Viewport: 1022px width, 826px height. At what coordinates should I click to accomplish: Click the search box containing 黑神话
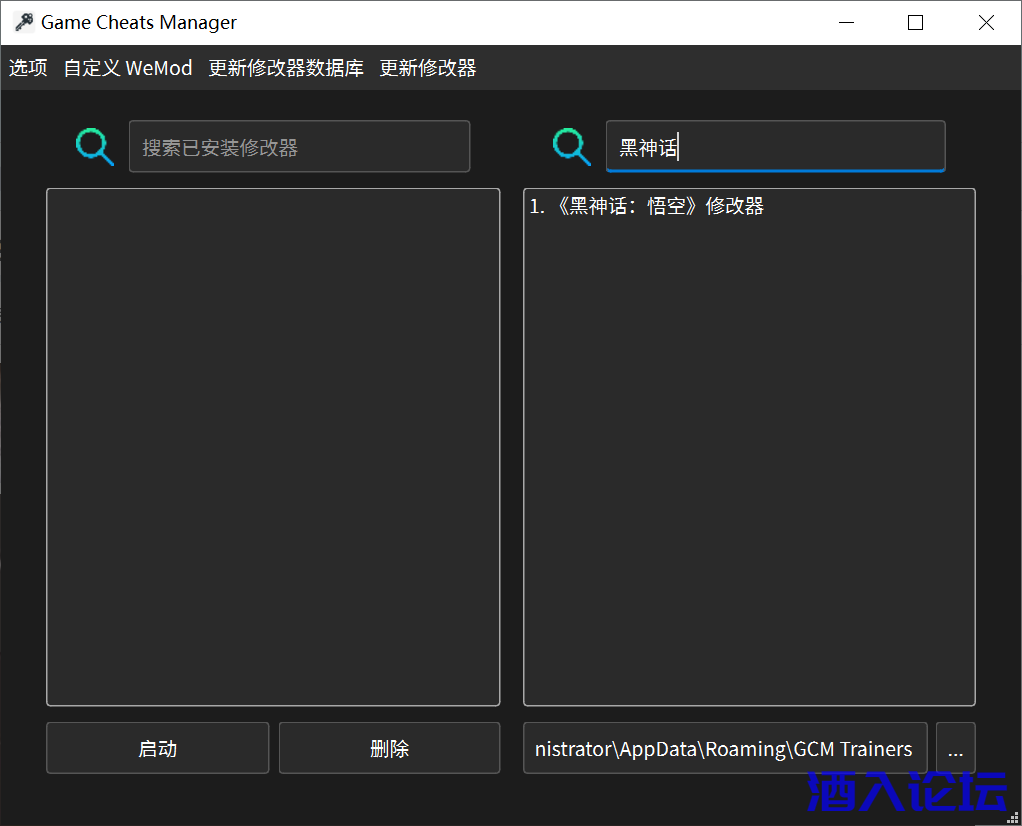point(775,147)
